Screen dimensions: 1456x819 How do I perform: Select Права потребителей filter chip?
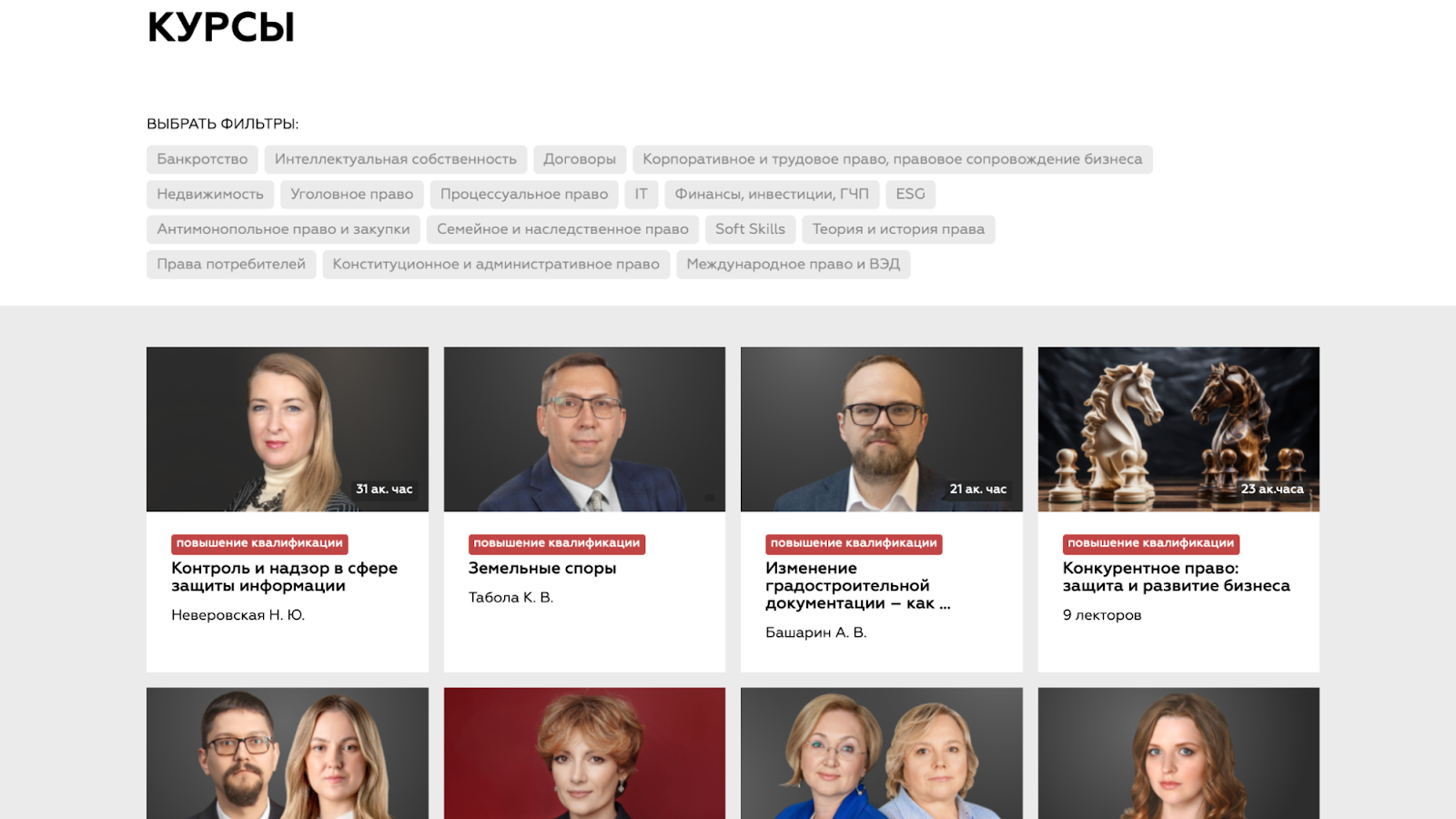231,264
